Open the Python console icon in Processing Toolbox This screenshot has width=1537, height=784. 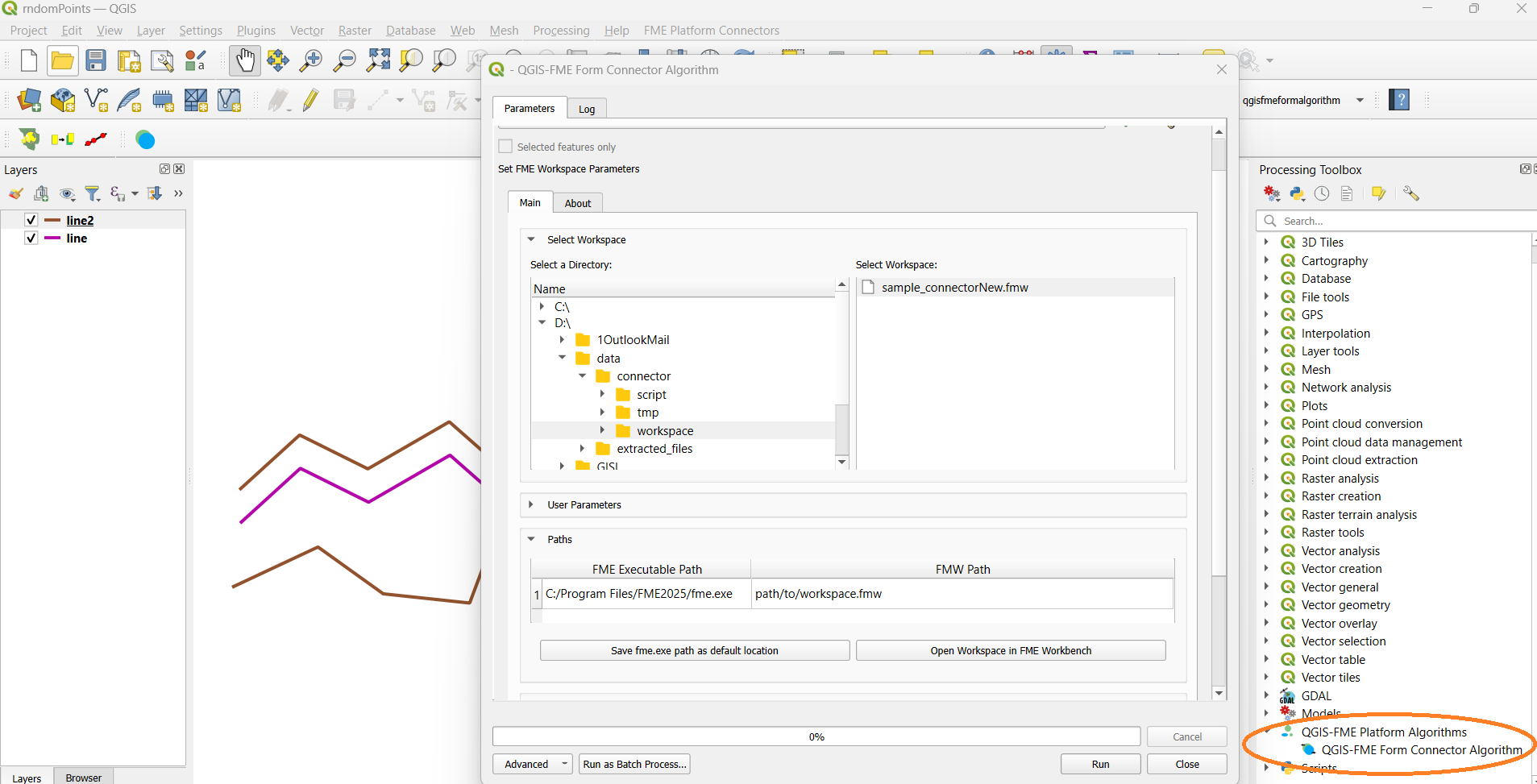point(1297,193)
